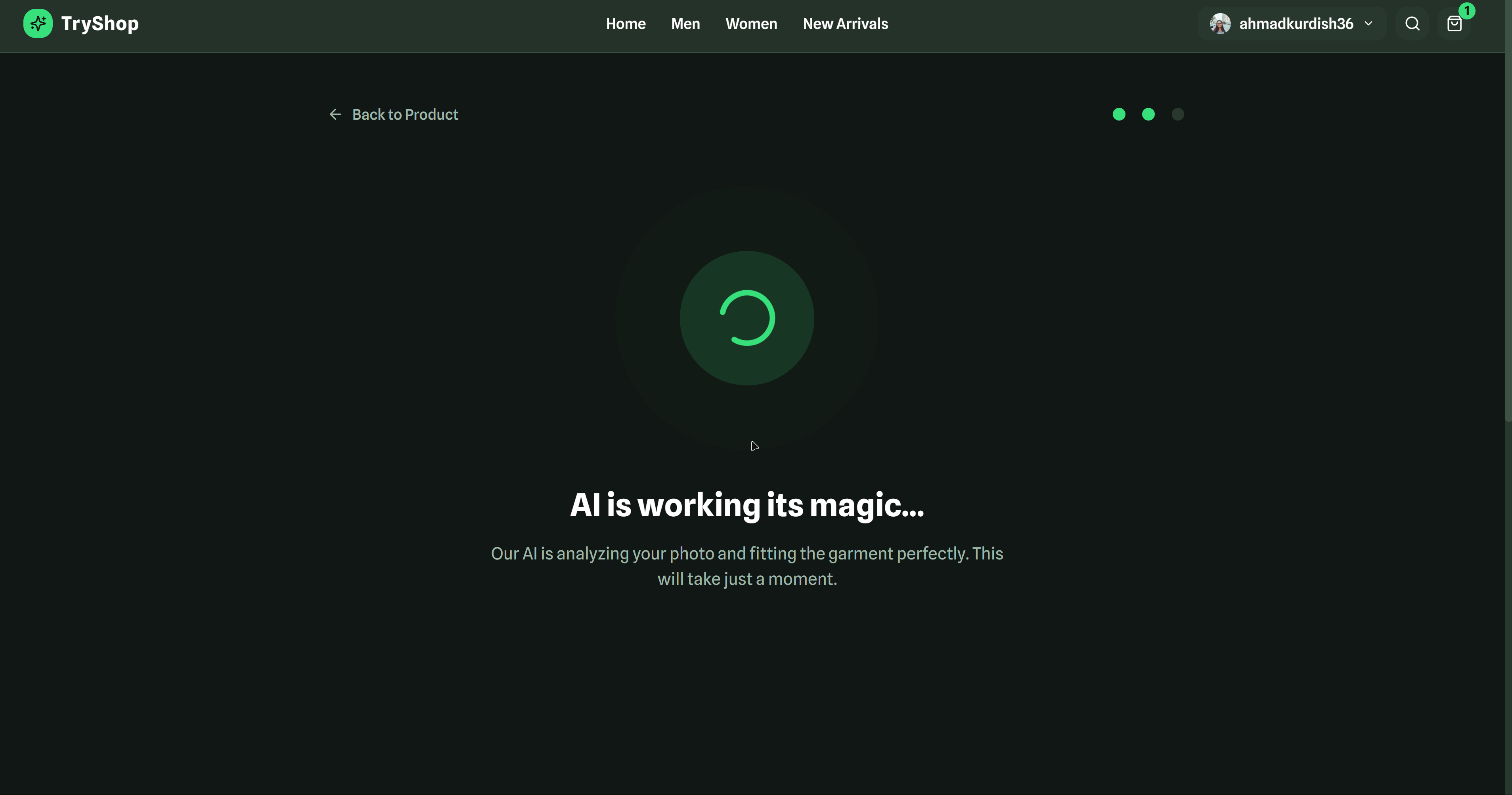The height and width of the screenshot is (795, 1512).
Task: Open the Women category
Action: 751,23
